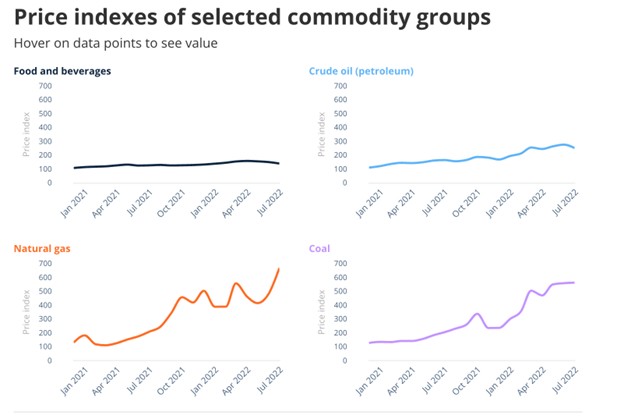Click the purple Coal line's right end
The width and height of the screenshot is (624, 419).
[573, 282]
